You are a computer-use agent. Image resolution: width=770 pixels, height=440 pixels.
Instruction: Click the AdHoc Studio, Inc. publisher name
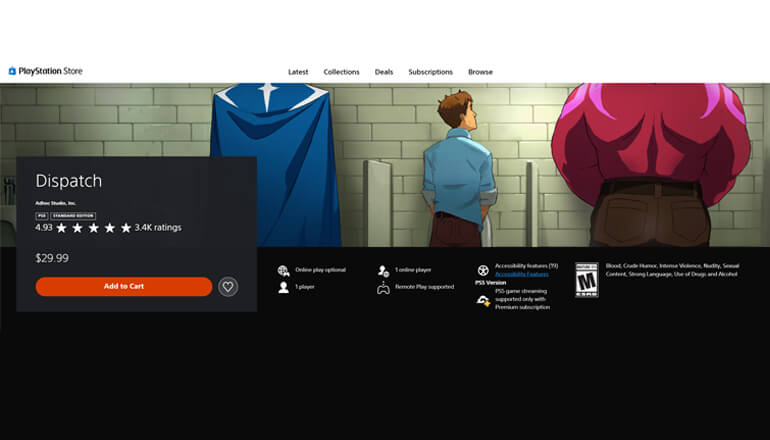55,203
